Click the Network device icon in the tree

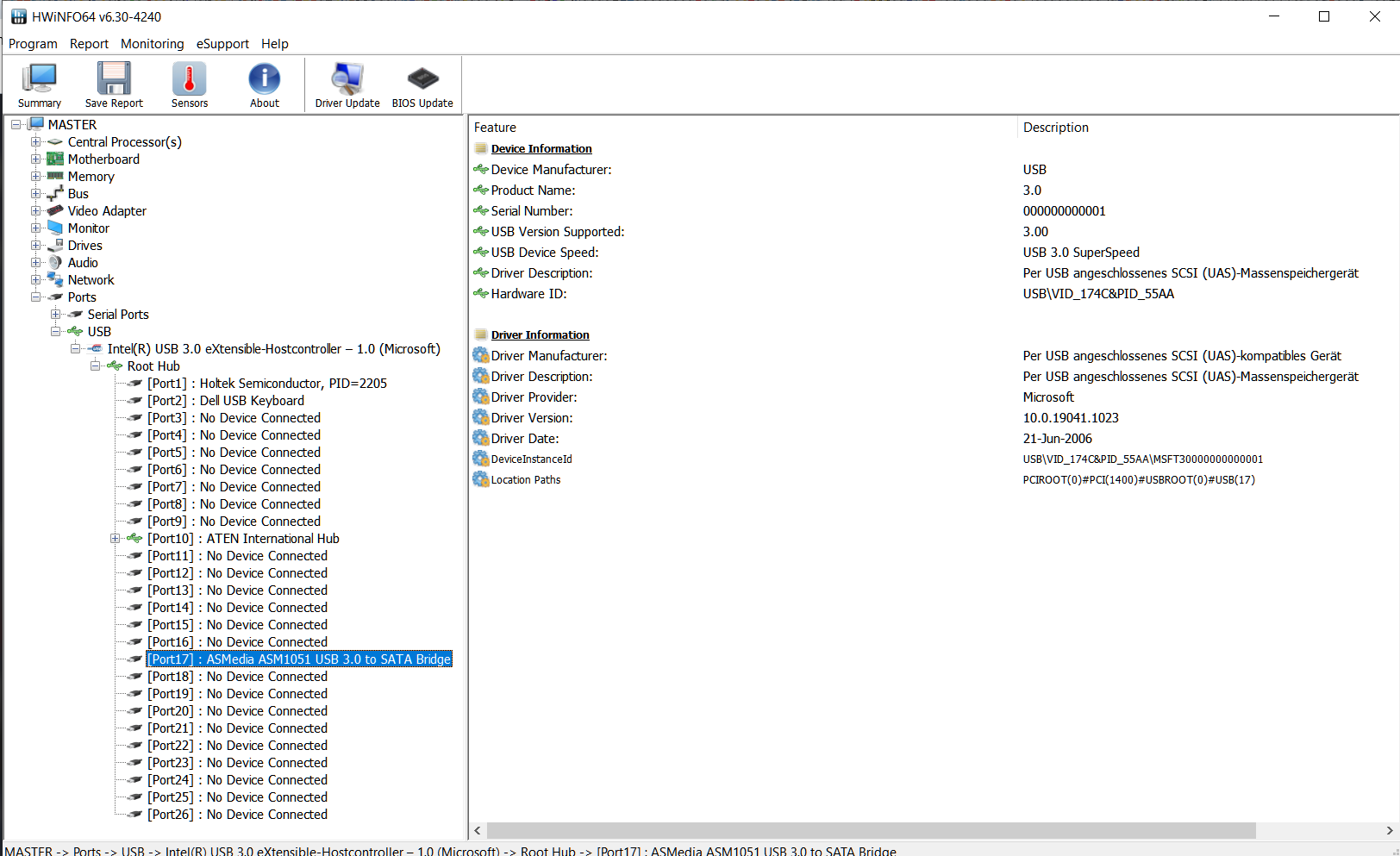[54, 279]
